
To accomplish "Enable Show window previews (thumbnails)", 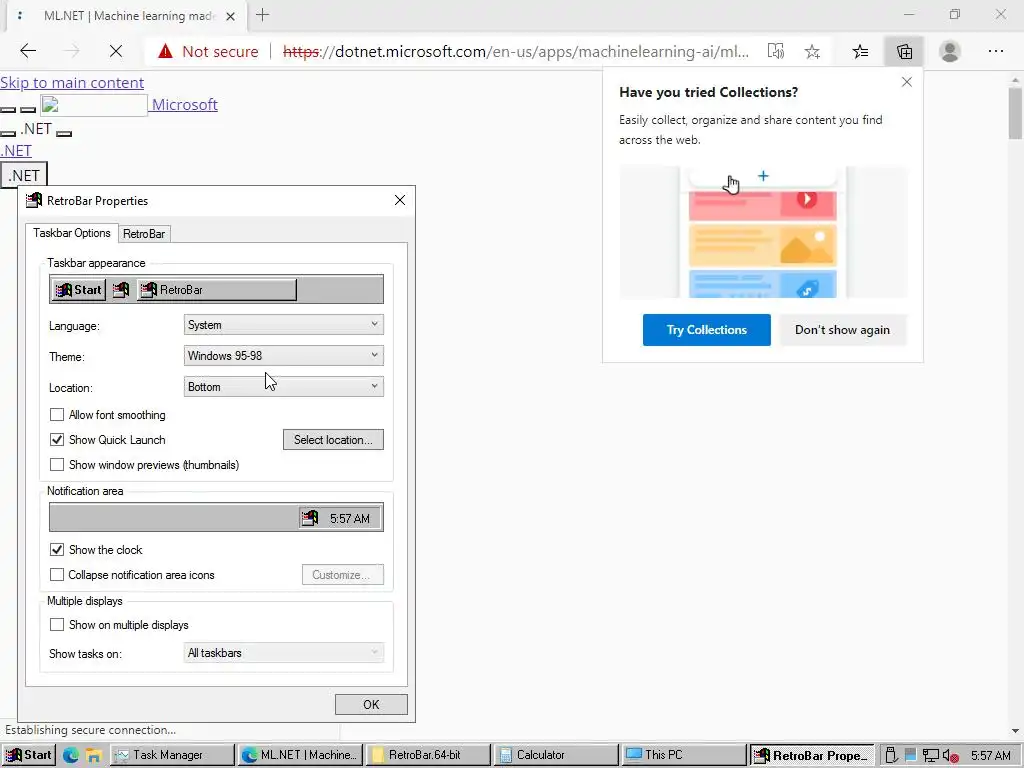I will (x=57, y=464).
